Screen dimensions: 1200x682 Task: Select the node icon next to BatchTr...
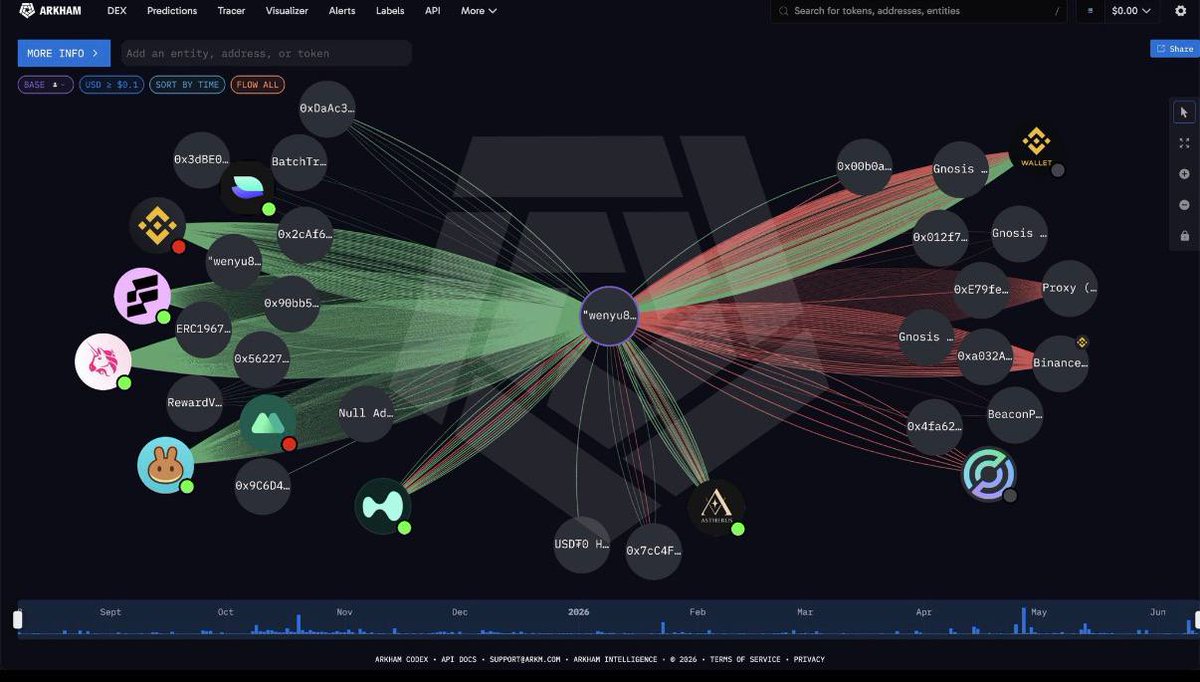(247, 187)
